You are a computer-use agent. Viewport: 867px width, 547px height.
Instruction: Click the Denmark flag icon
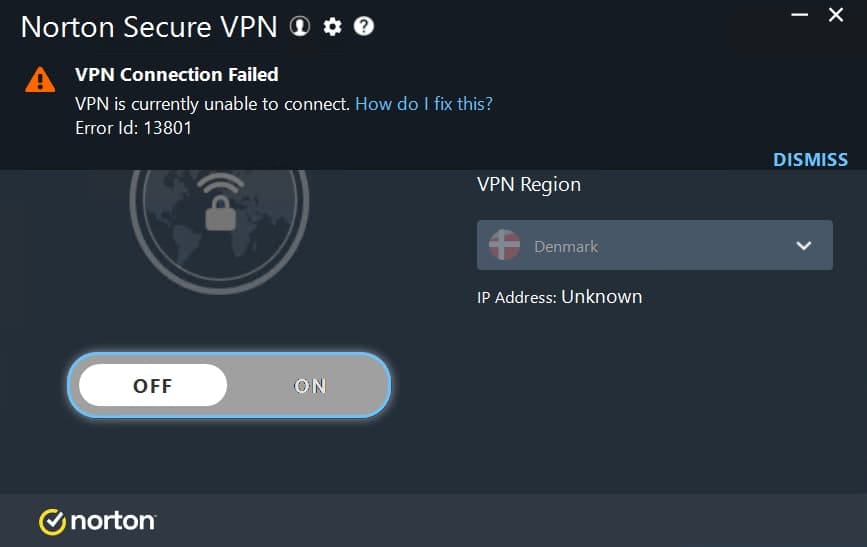click(504, 245)
